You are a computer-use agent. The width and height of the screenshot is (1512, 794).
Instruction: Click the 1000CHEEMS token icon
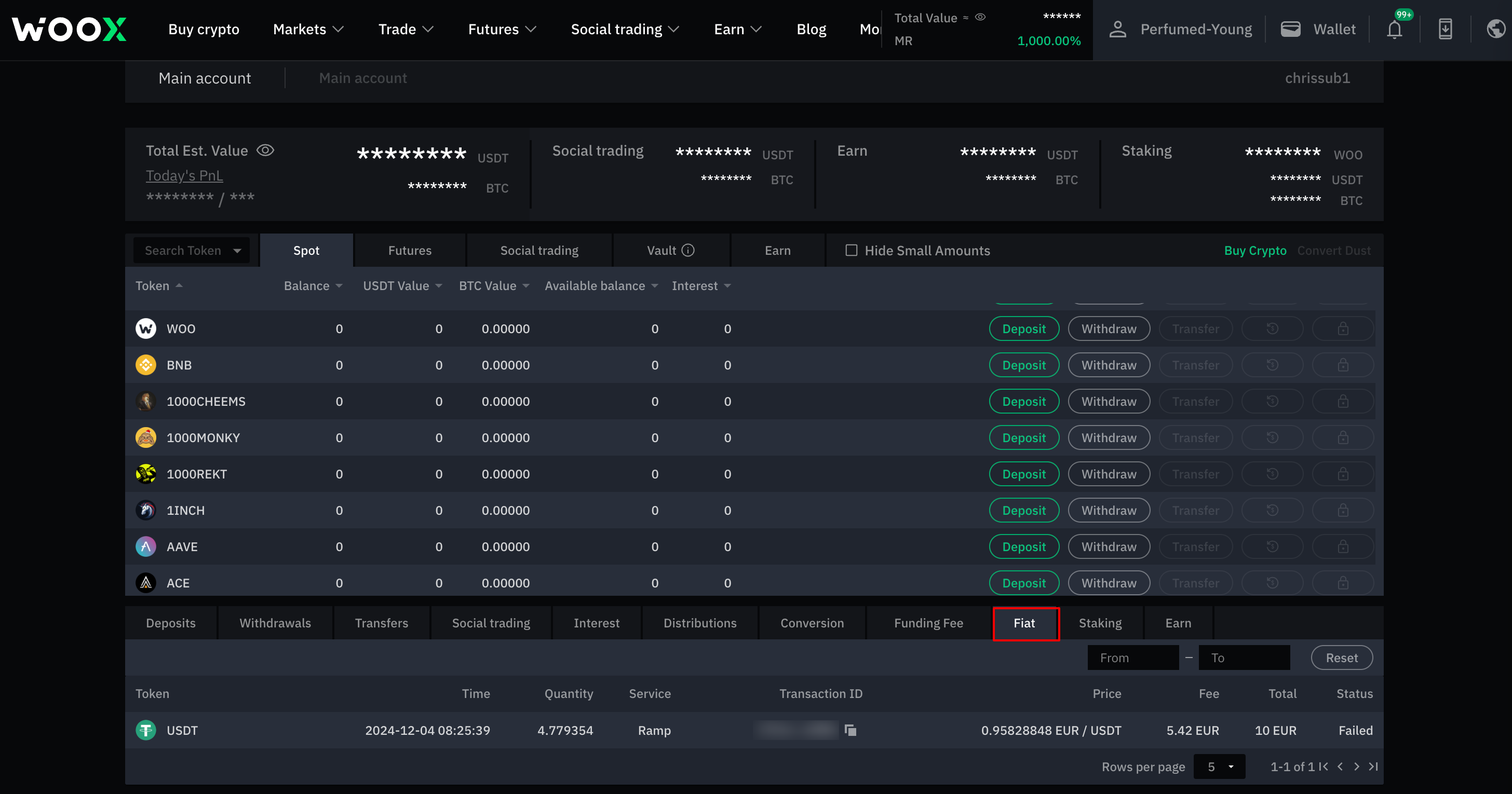[145, 401]
